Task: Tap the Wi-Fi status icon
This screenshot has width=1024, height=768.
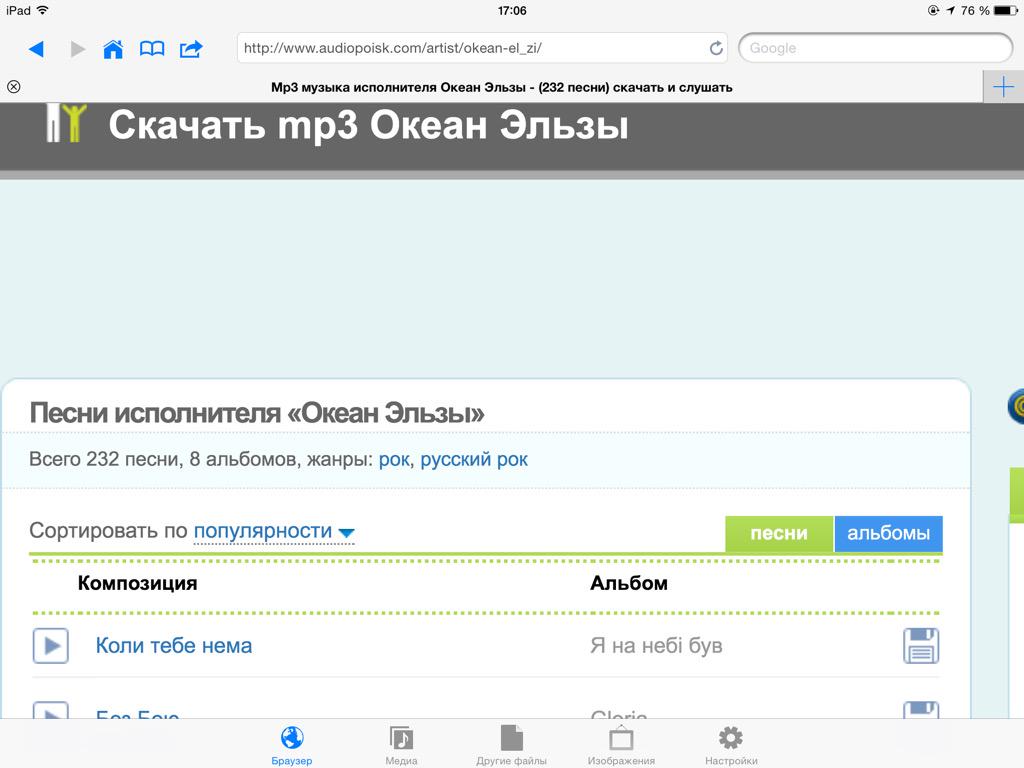Action: 43,10
